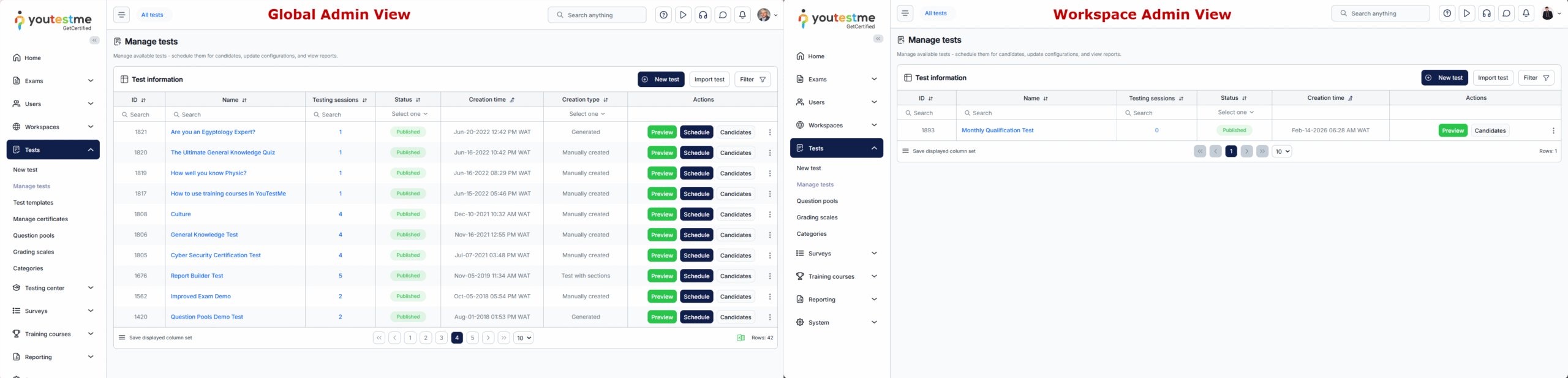Click the notification bell in Global Admin View

pyautogui.click(x=742, y=15)
